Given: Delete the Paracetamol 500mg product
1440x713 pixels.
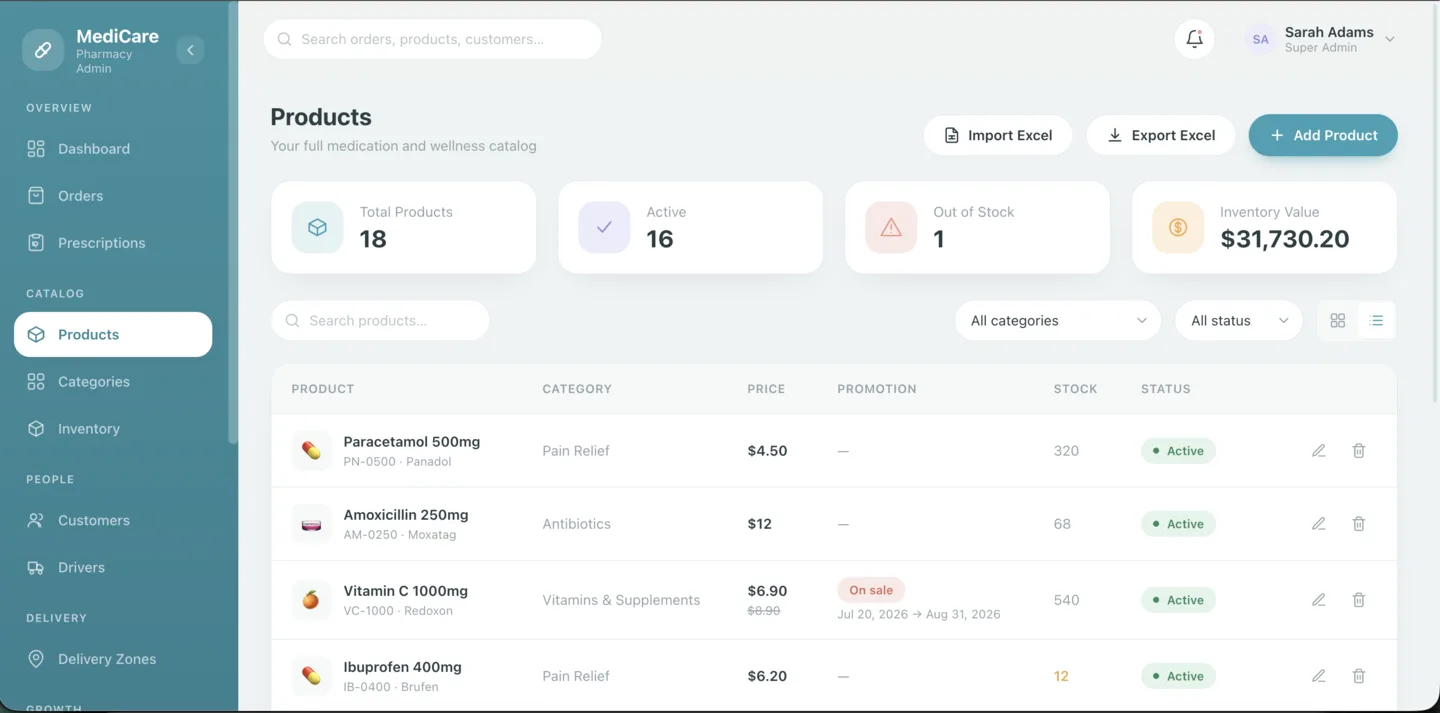Looking at the screenshot, I should (x=1359, y=451).
